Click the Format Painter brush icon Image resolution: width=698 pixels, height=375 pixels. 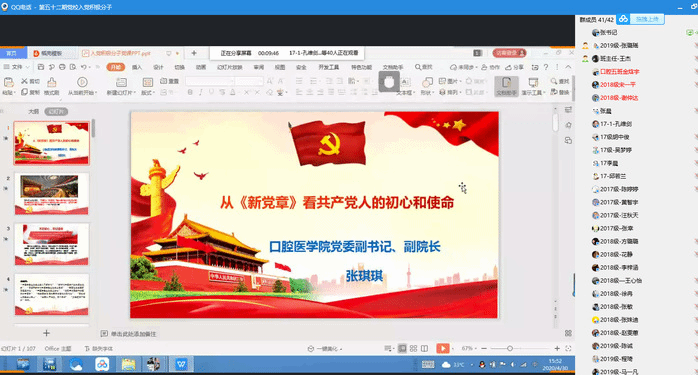[x=52, y=82]
